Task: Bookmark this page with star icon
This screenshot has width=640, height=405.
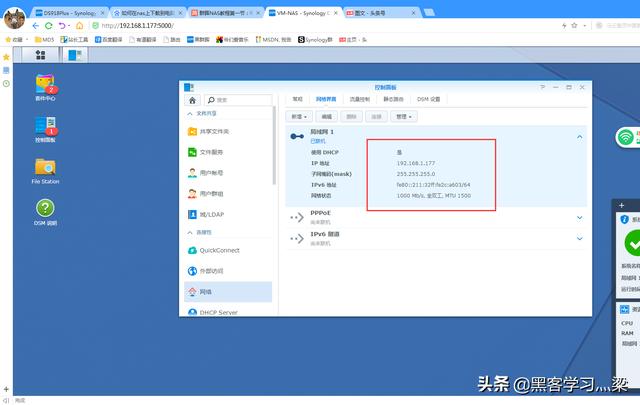Action: click(x=574, y=25)
